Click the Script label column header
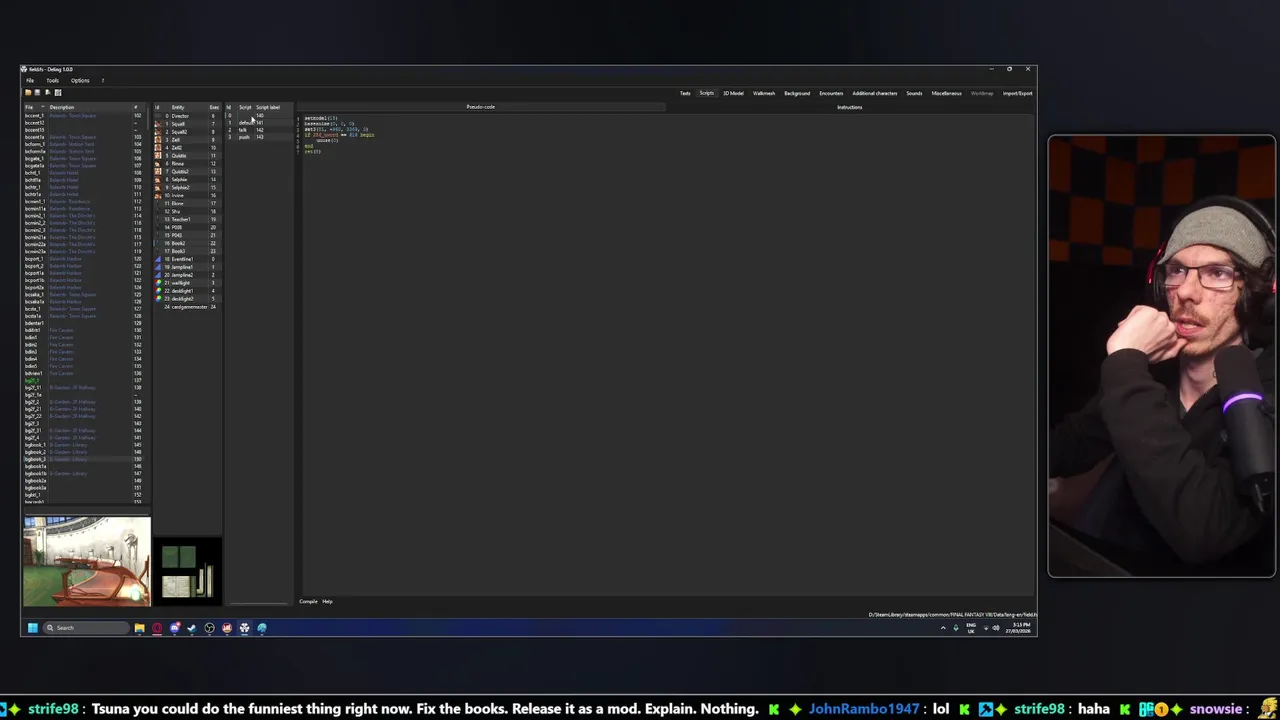 pyautogui.click(x=268, y=107)
